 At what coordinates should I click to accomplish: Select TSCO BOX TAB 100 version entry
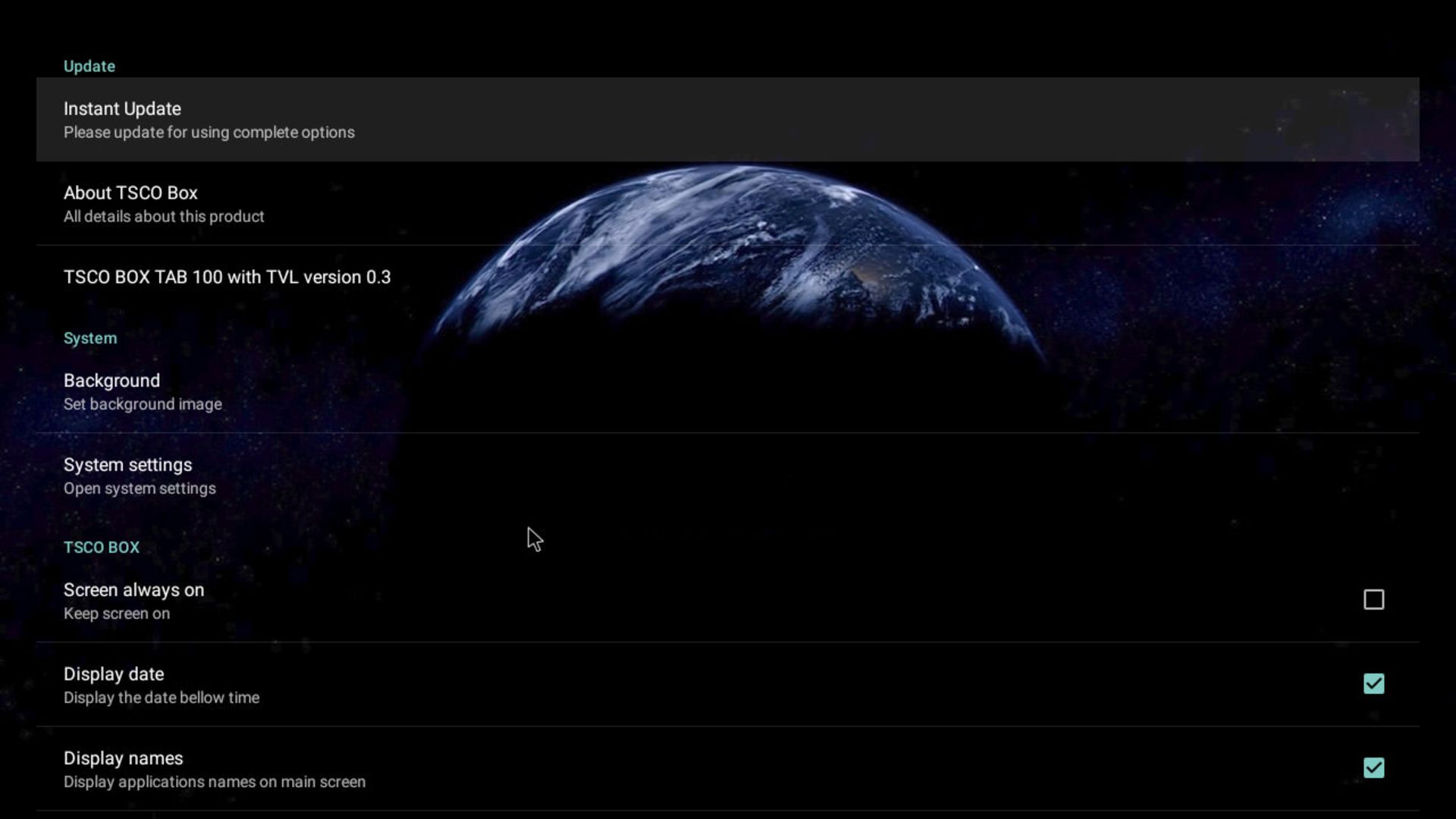point(227,277)
